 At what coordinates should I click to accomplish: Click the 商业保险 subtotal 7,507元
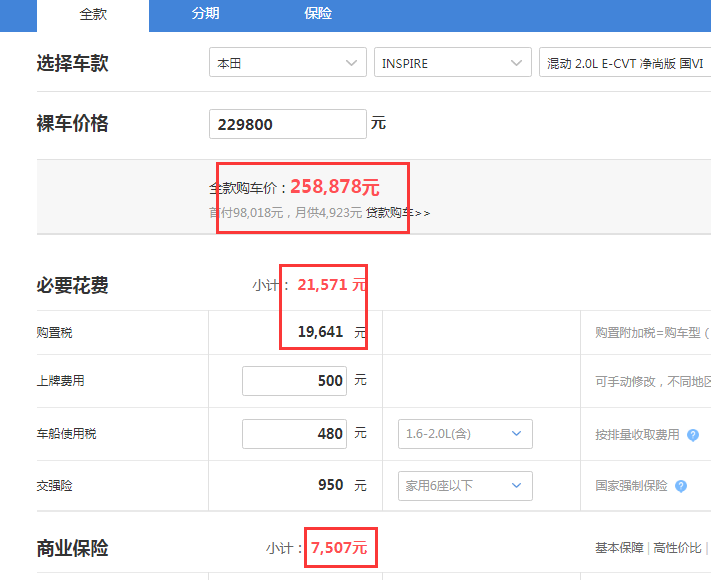tap(339, 548)
